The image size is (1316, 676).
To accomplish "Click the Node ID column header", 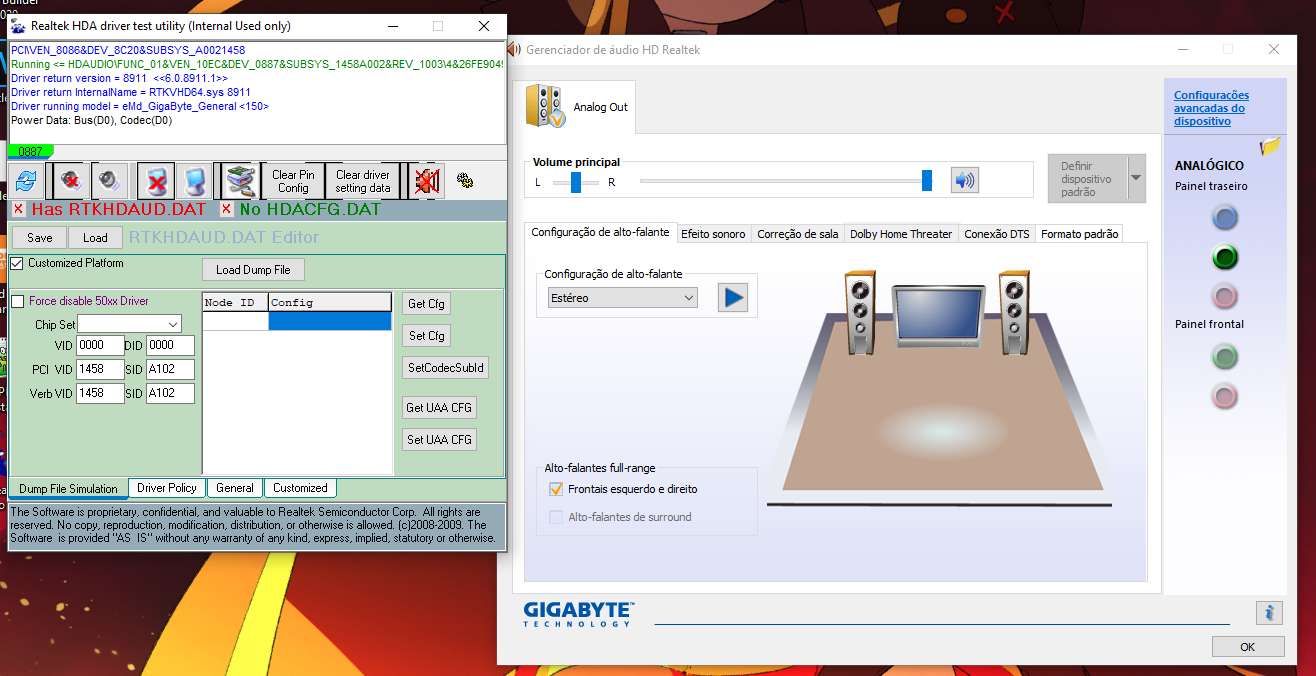I will tap(236, 302).
